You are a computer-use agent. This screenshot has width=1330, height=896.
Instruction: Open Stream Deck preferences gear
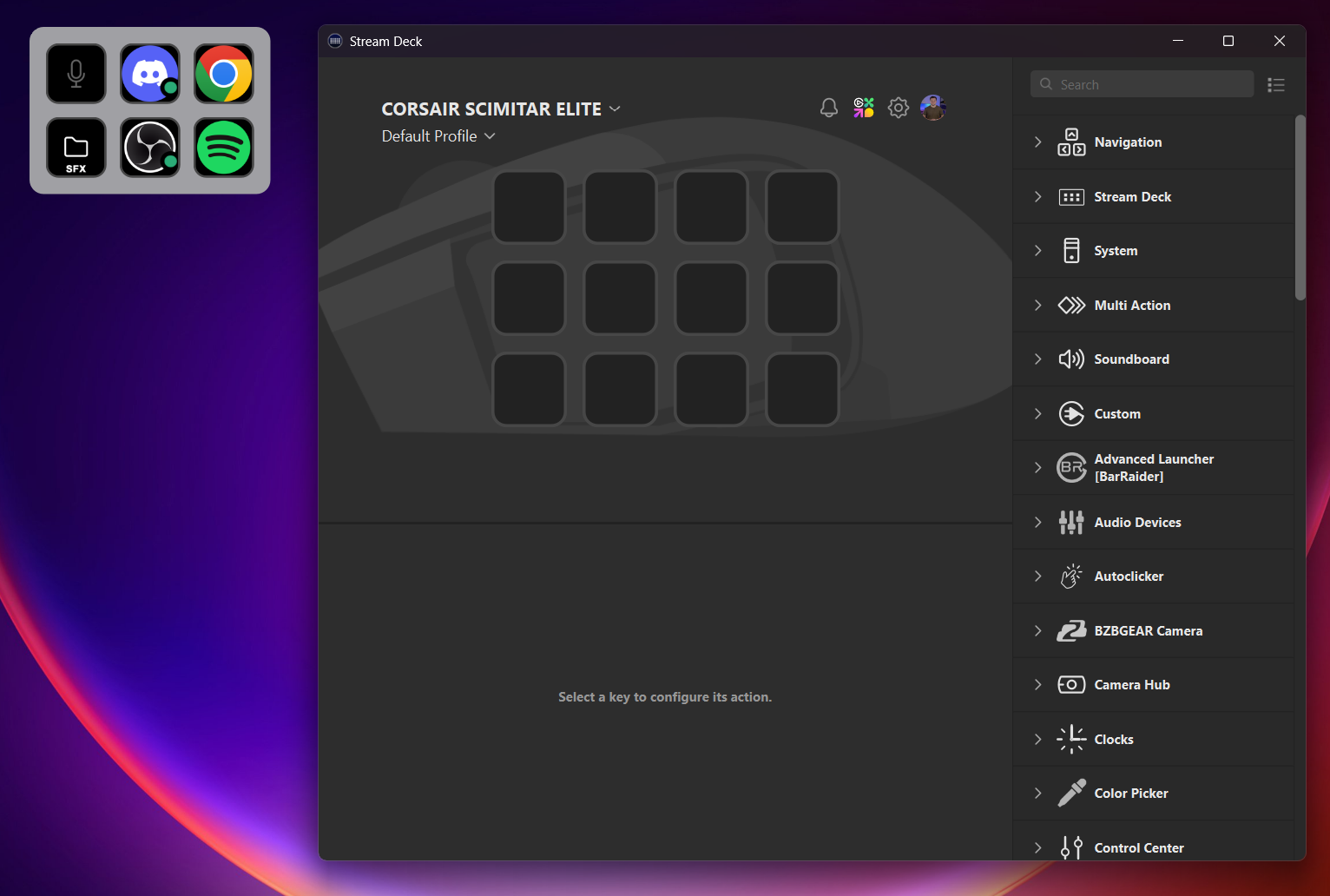click(899, 108)
